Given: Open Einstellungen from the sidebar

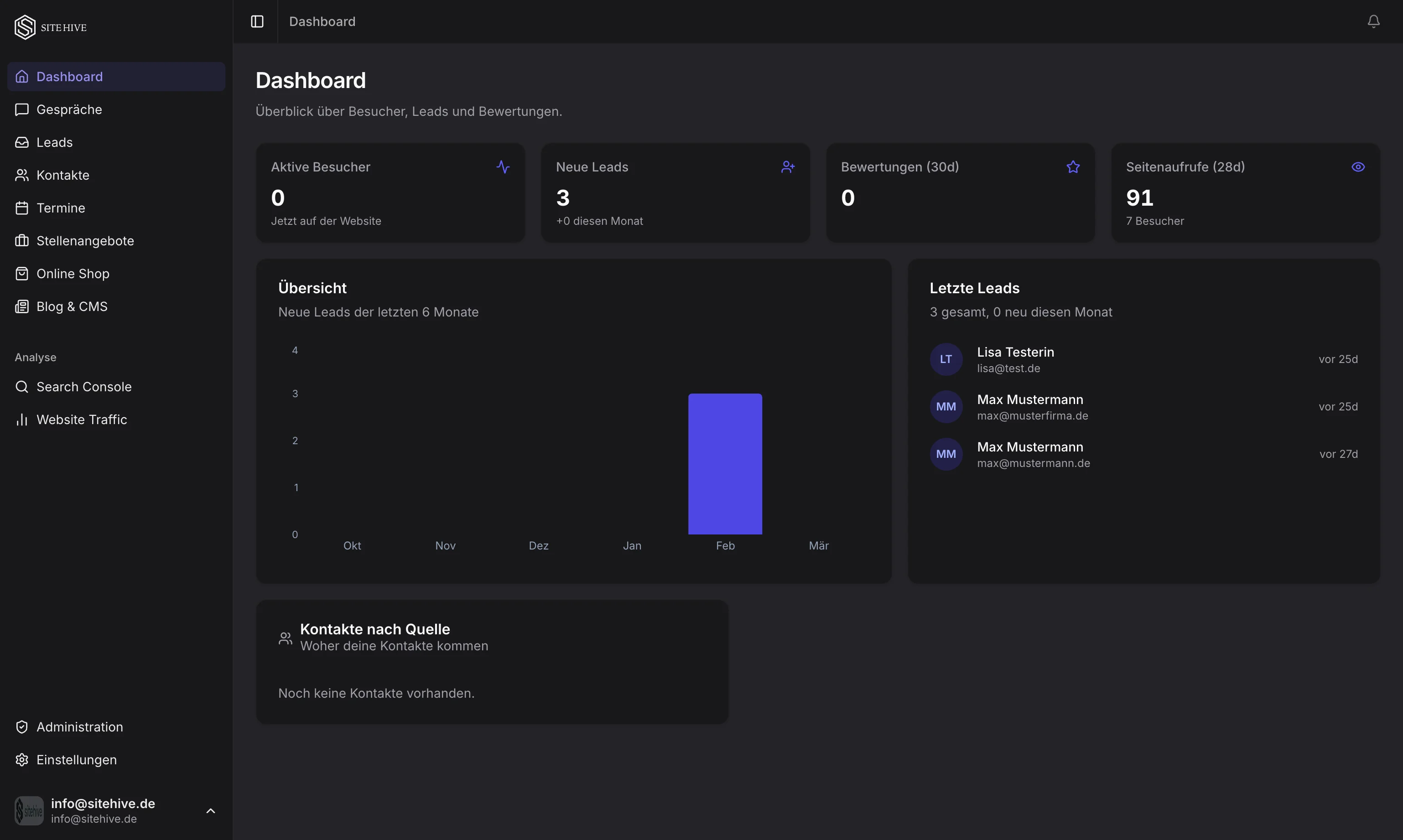Looking at the screenshot, I should click(x=77, y=760).
